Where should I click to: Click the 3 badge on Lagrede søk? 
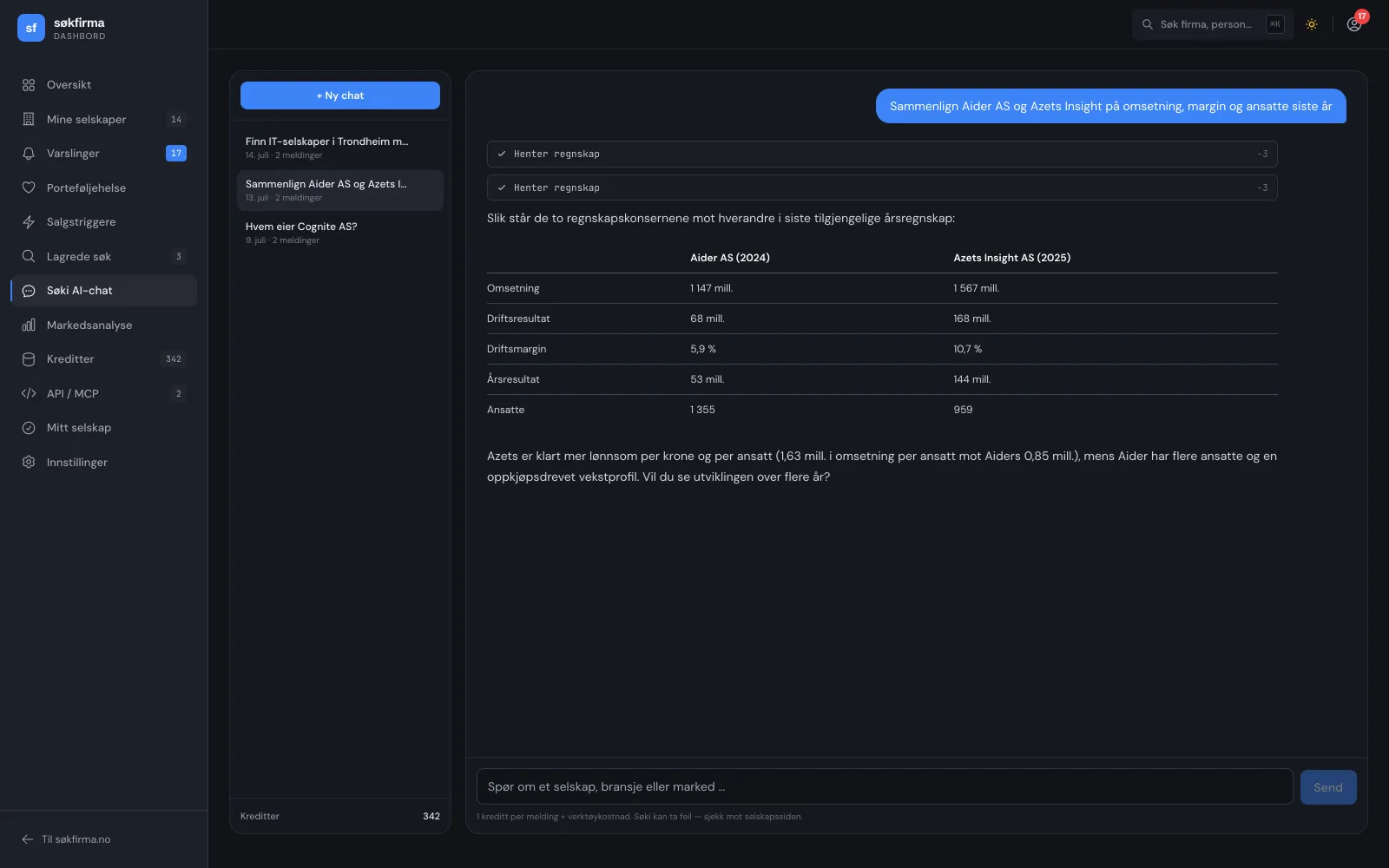[179, 257]
